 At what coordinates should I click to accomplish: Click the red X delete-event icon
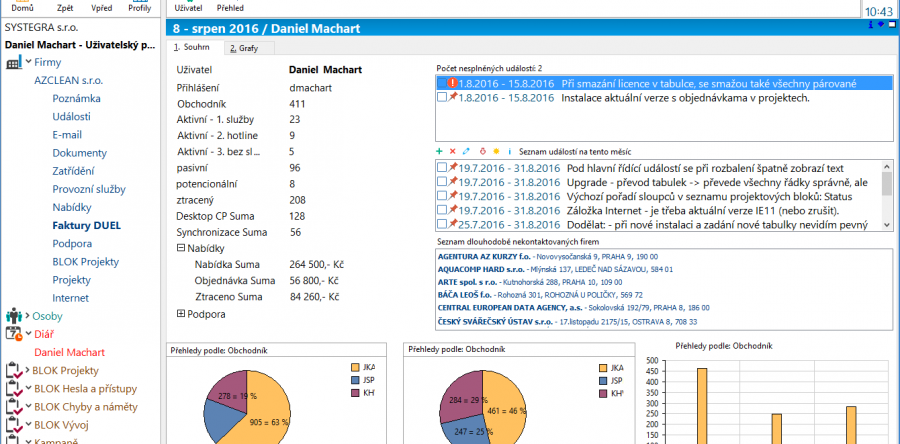point(453,150)
